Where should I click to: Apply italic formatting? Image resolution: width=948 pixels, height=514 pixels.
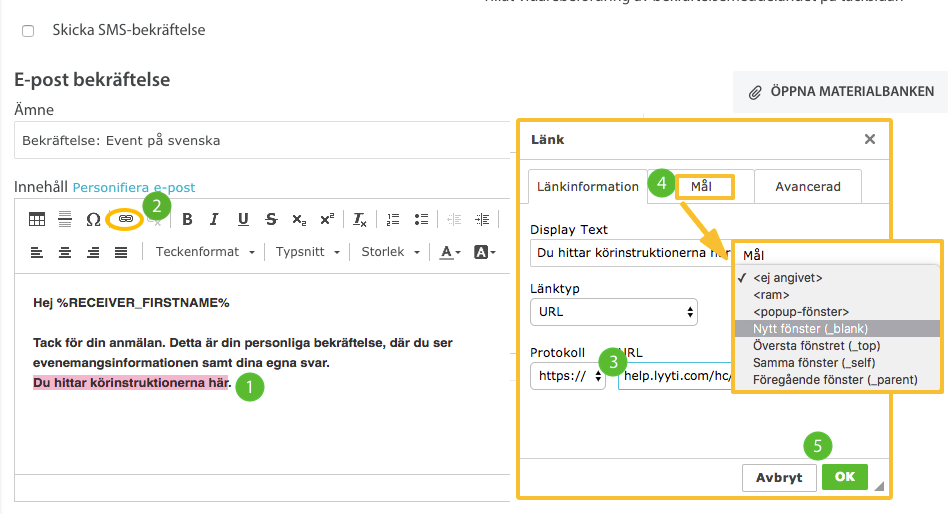[x=214, y=219]
